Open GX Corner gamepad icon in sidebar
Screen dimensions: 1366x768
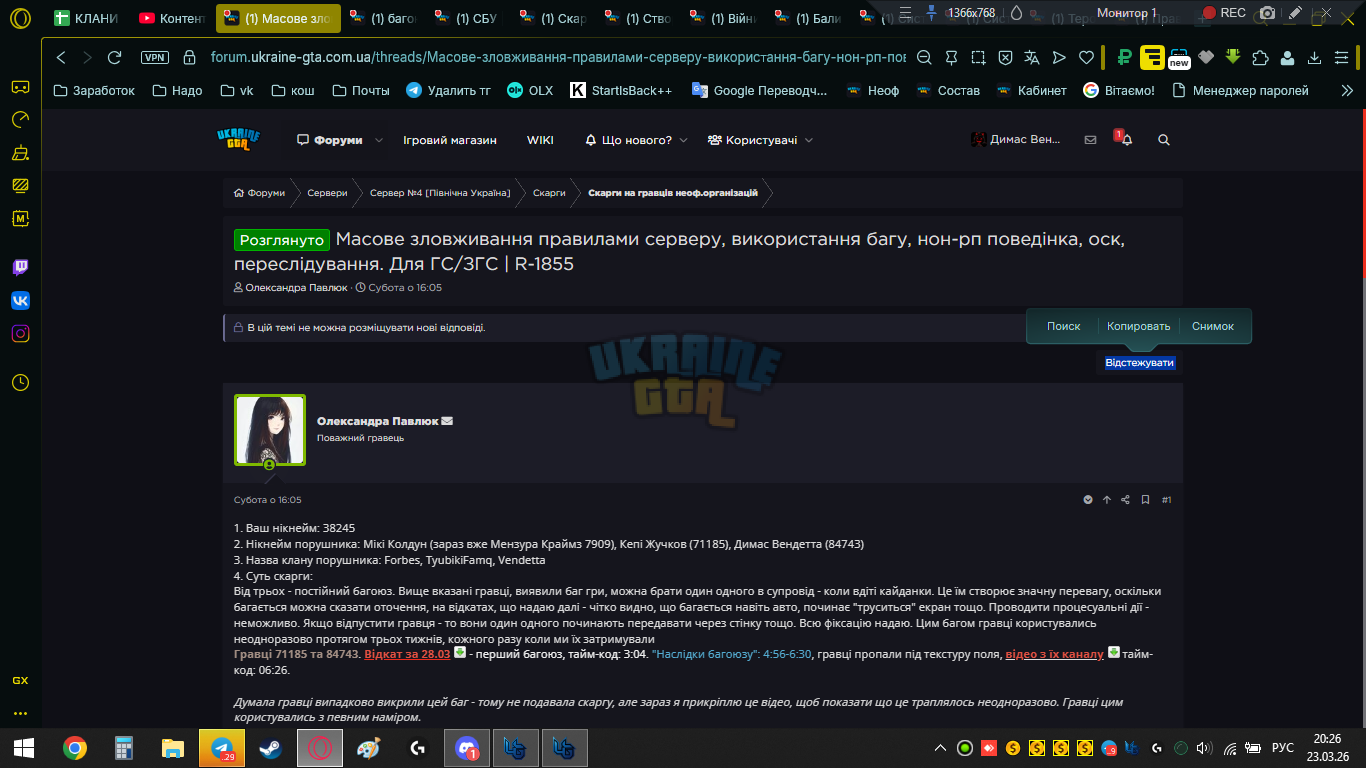20,87
